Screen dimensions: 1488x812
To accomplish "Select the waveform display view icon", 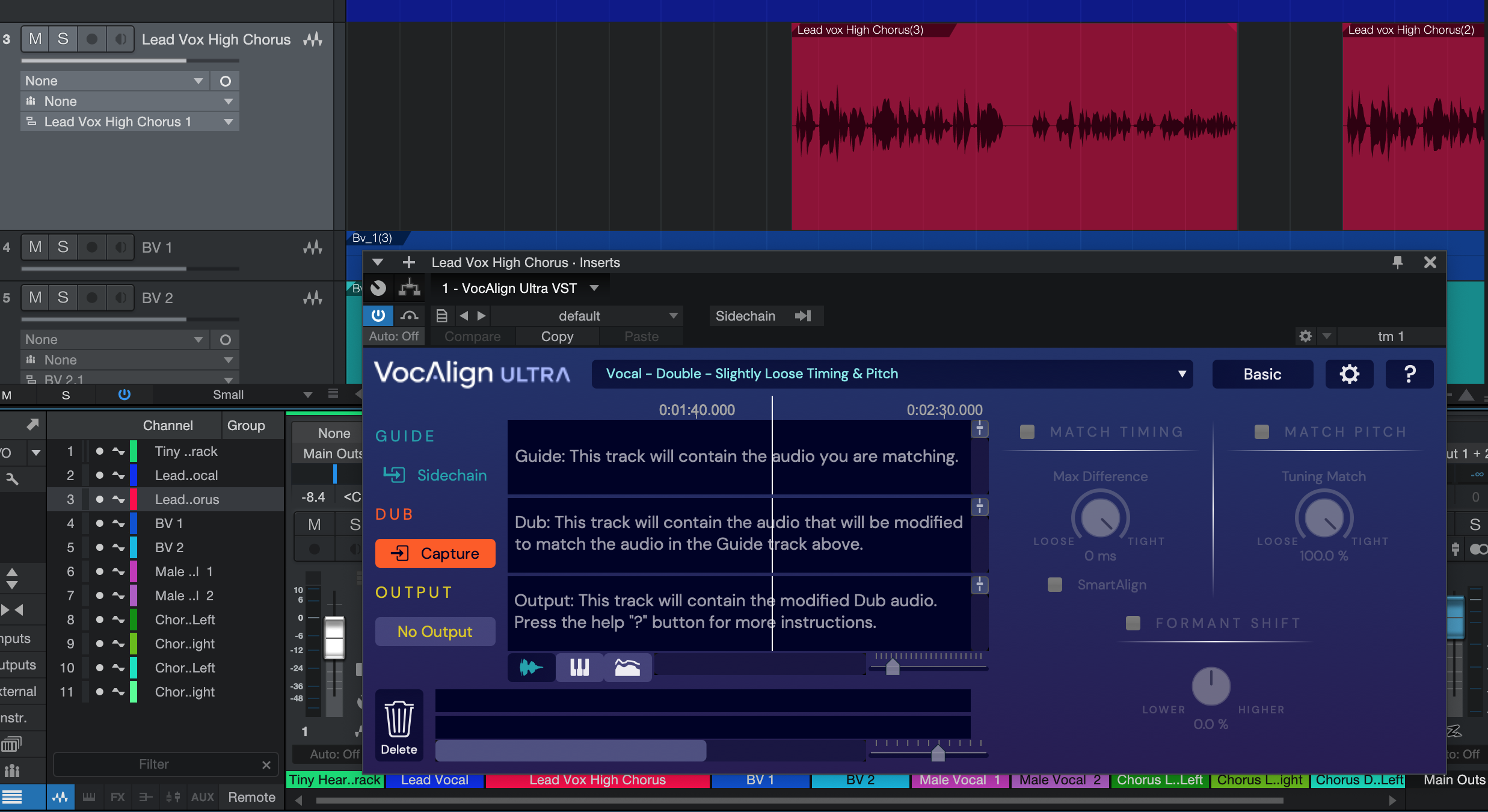I will (531, 667).
